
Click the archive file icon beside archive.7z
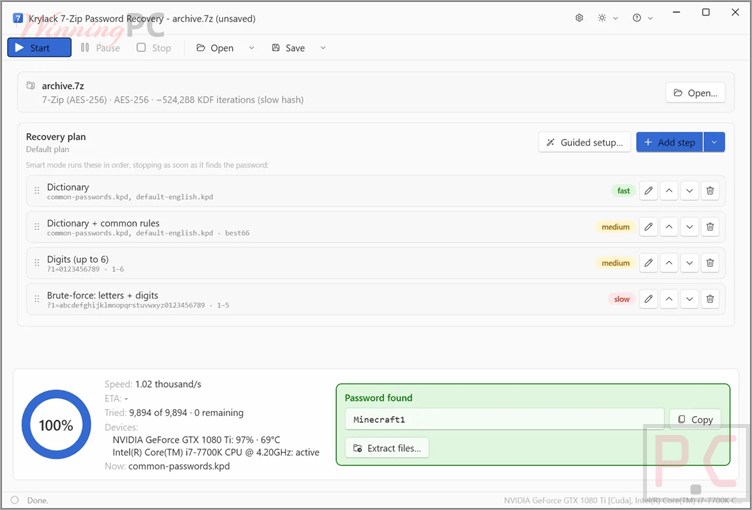pos(31,85)
